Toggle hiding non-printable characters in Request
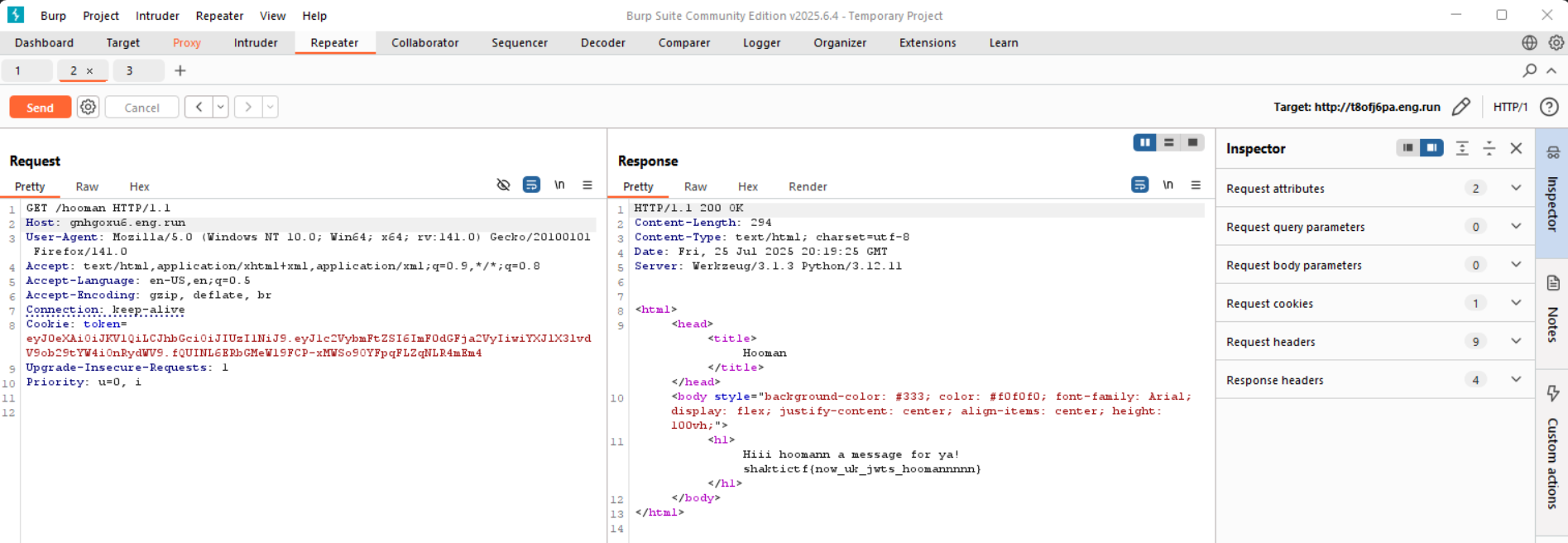This screenshot has height=543, width=1568. (x=503, y=185)
